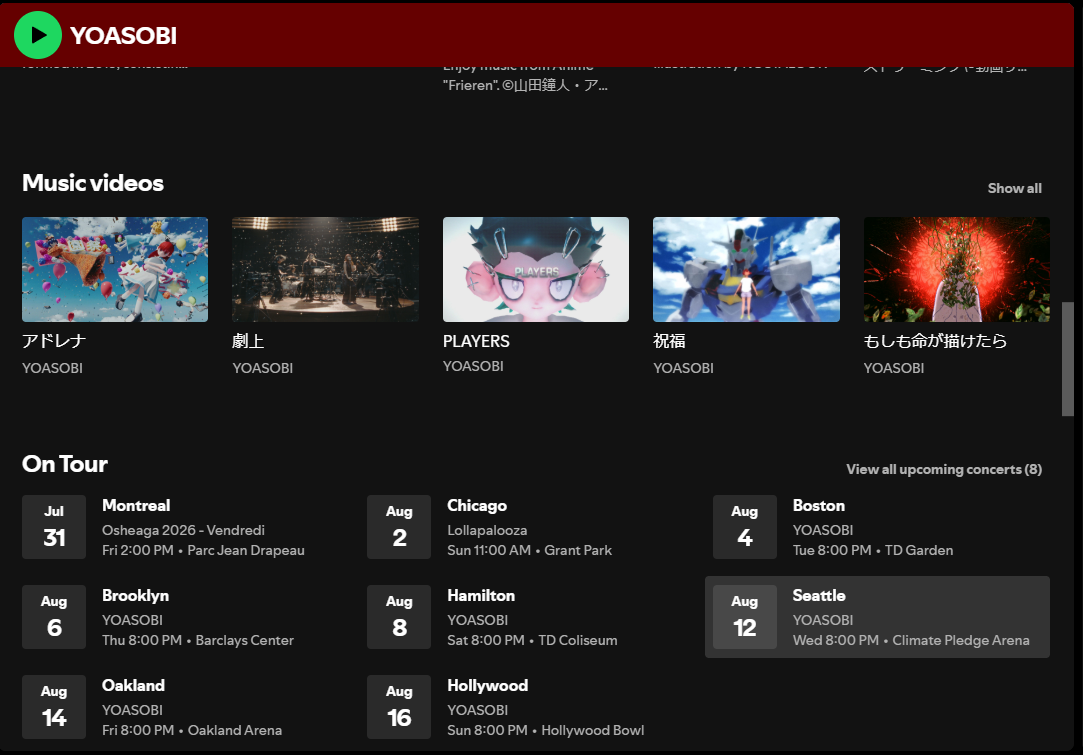Click Thu 8:00 PM Barclays Center text
Screen dimensions: 1083x755
pos(198,640)
